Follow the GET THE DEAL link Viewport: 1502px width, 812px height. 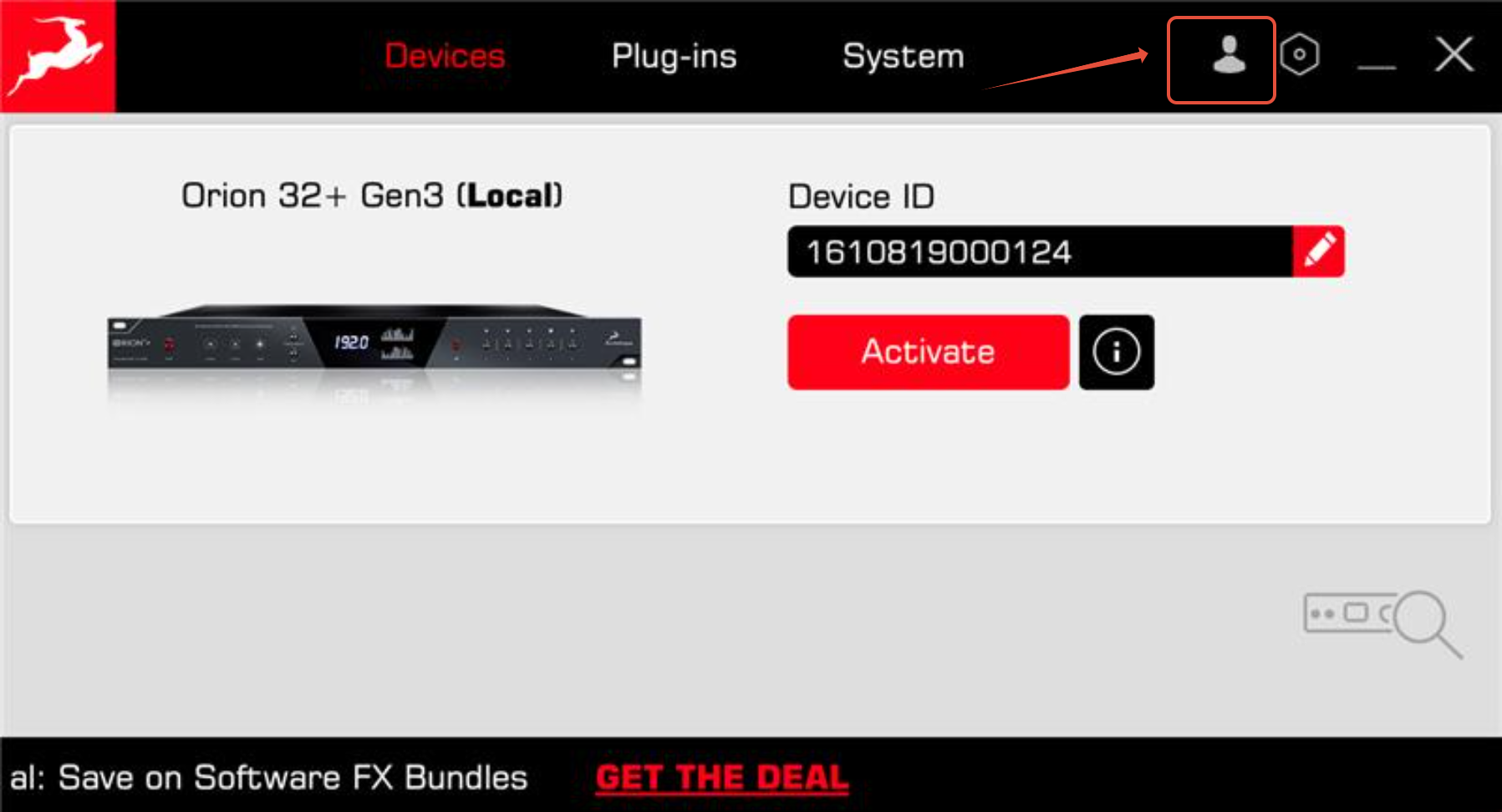tap(722, 778)
